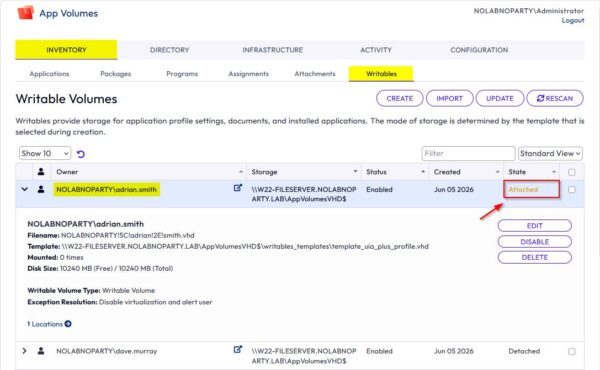This screenshot has width=600, height=370.
Task: Open the ACTIVITY main tab
Action: pos(376,50)
